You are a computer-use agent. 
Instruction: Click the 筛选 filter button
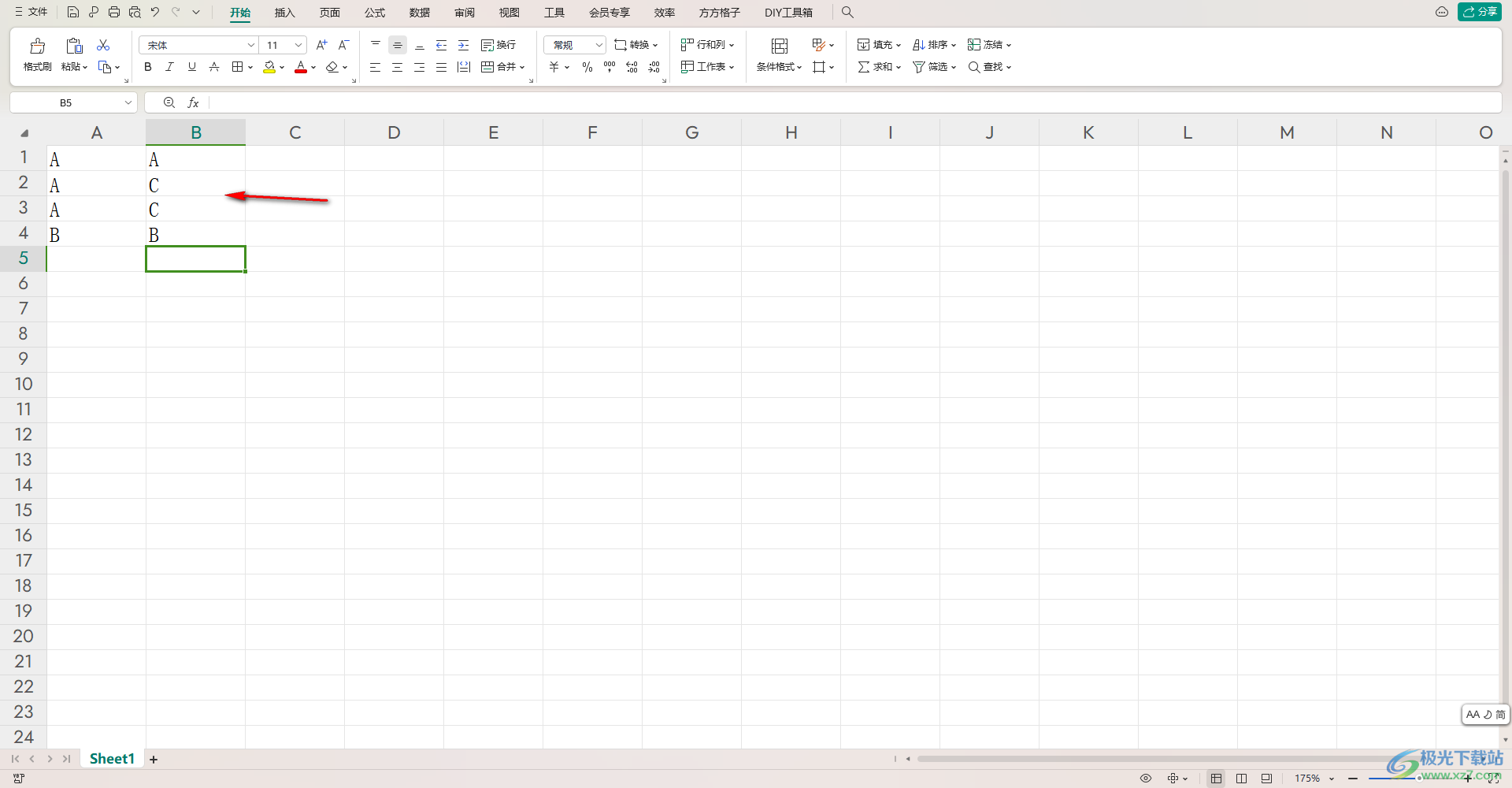coord(934,67)
